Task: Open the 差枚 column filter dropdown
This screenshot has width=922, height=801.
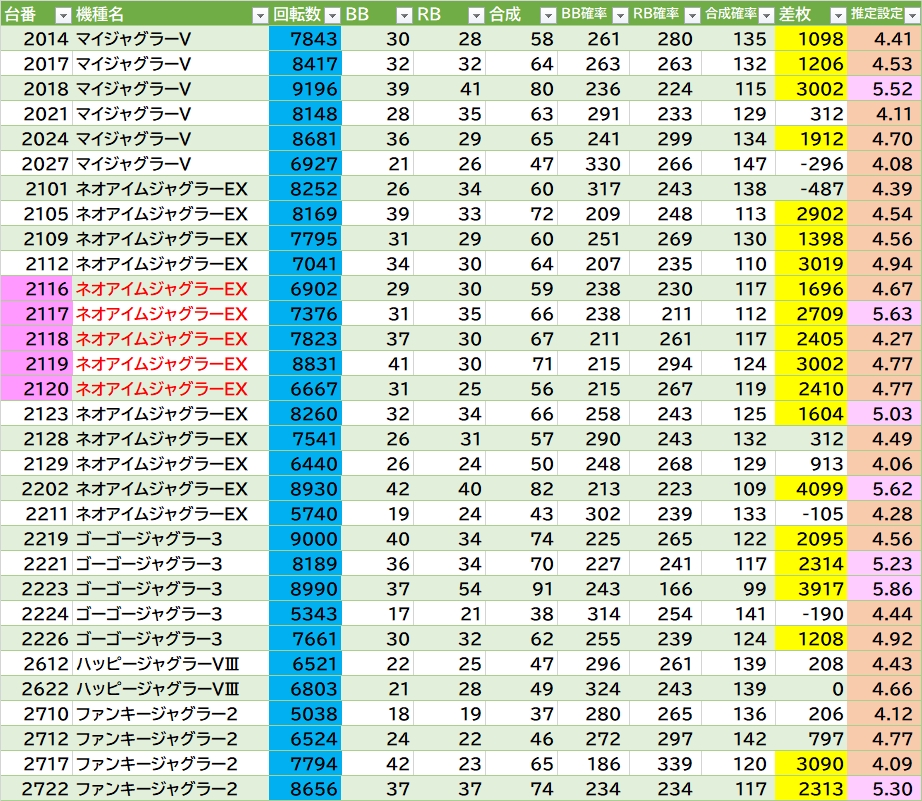Action: (x=837, y=15)
